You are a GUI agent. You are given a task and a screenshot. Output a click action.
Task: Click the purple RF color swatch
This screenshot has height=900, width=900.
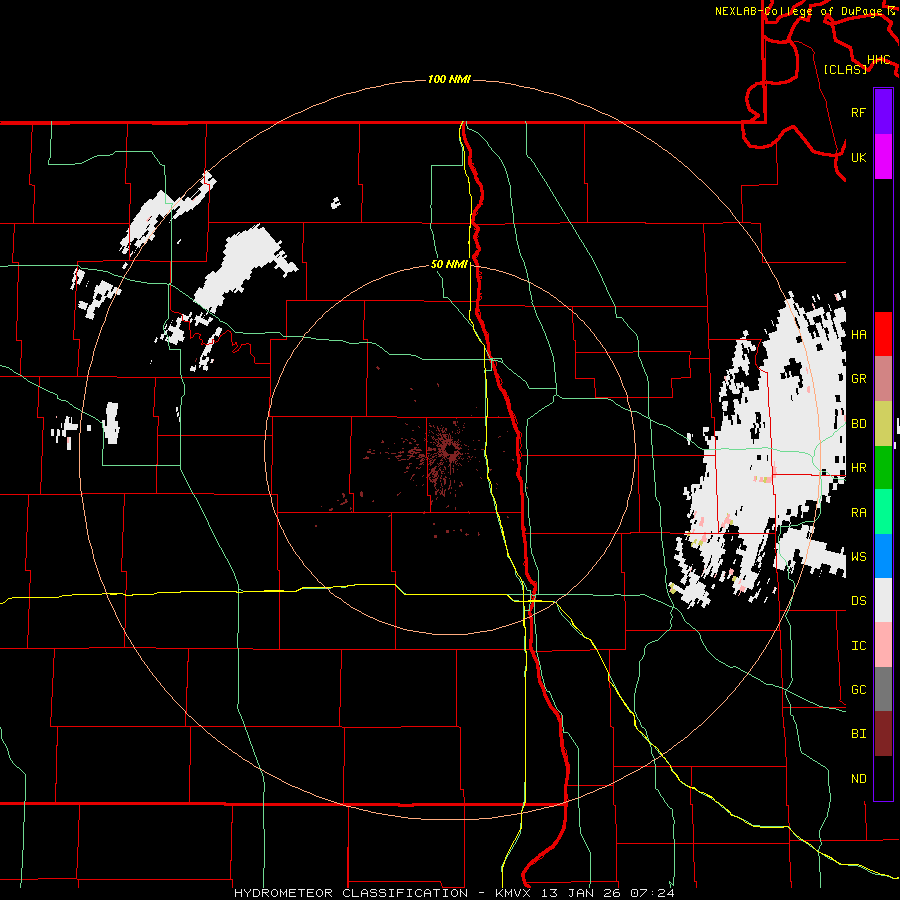[x=883, y=112]
